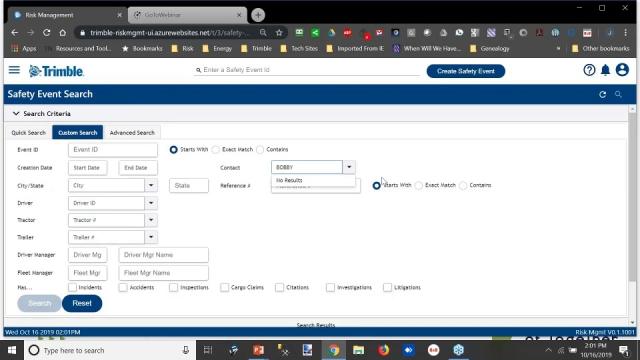Open Firefox from the taskbar
The width and height of the screenshot is (640, 360).
(383, 350)
